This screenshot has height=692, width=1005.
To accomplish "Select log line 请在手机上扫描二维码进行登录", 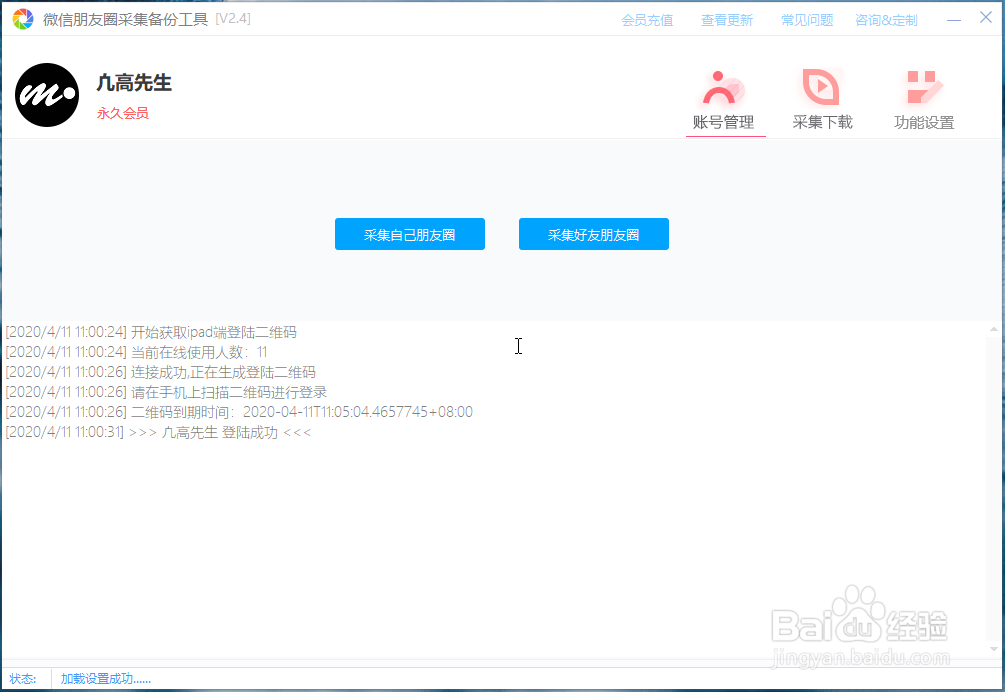I will [x=166, y=391].
